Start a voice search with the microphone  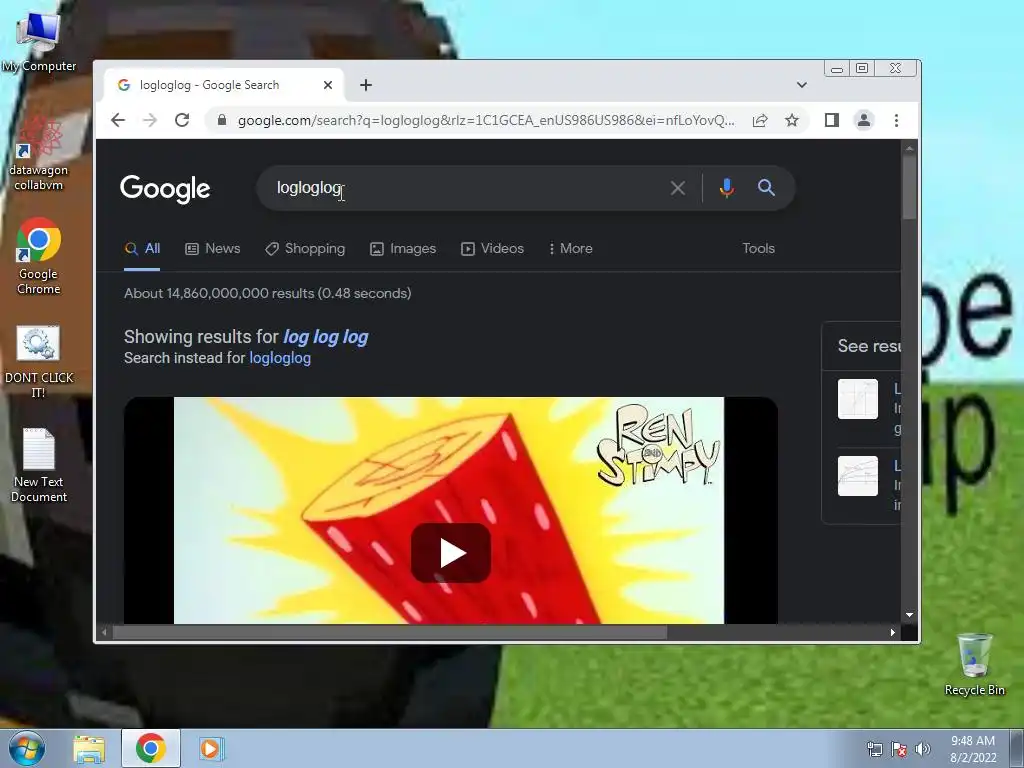pyautogui.click(x=726, y=188)
